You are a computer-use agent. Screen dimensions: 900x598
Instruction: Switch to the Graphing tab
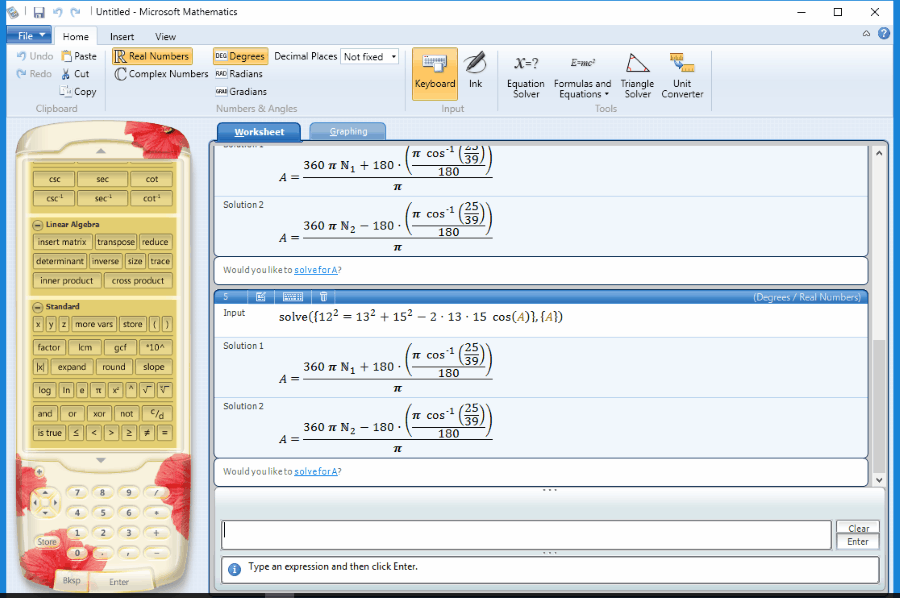[x=348, y=131]
